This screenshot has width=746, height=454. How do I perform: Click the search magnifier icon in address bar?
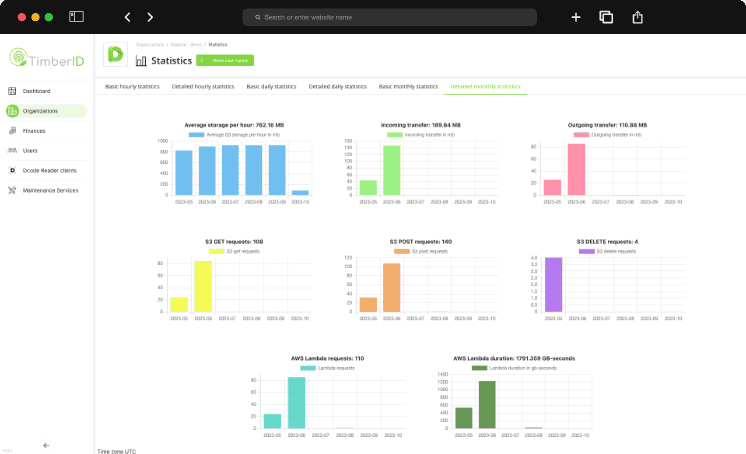coord(257,17)
